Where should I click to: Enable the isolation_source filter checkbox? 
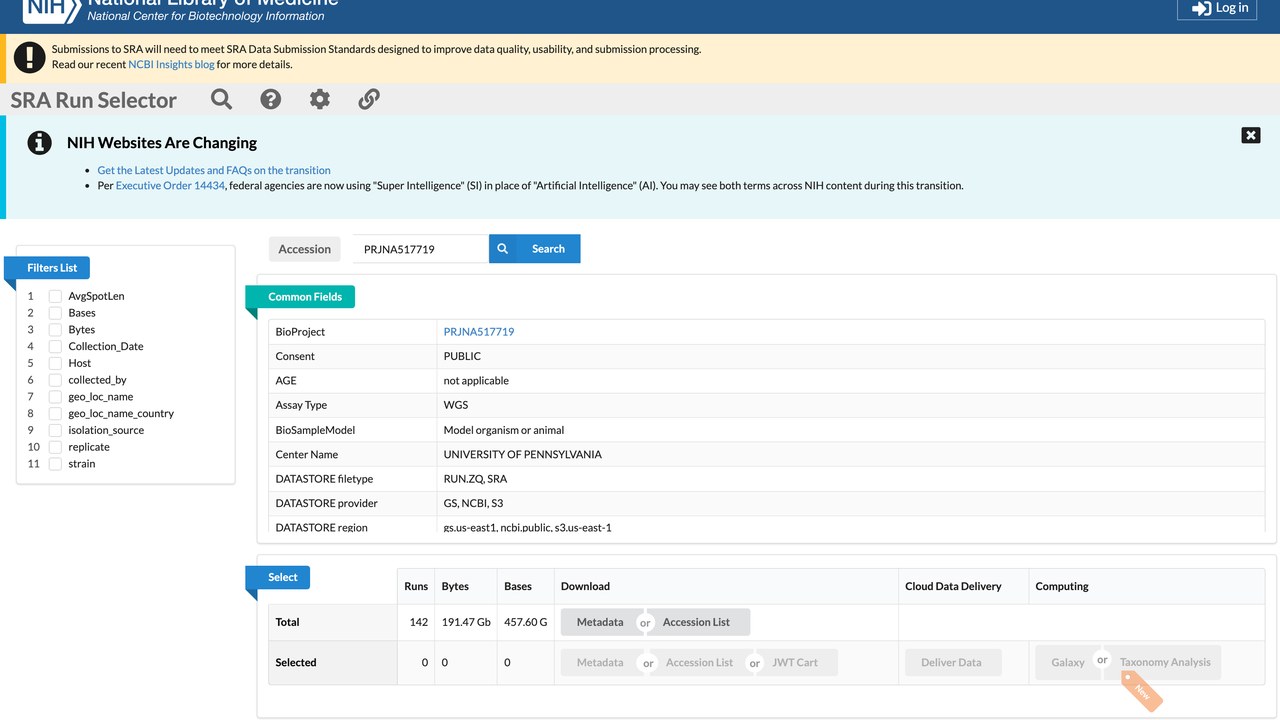coord(56,430)
